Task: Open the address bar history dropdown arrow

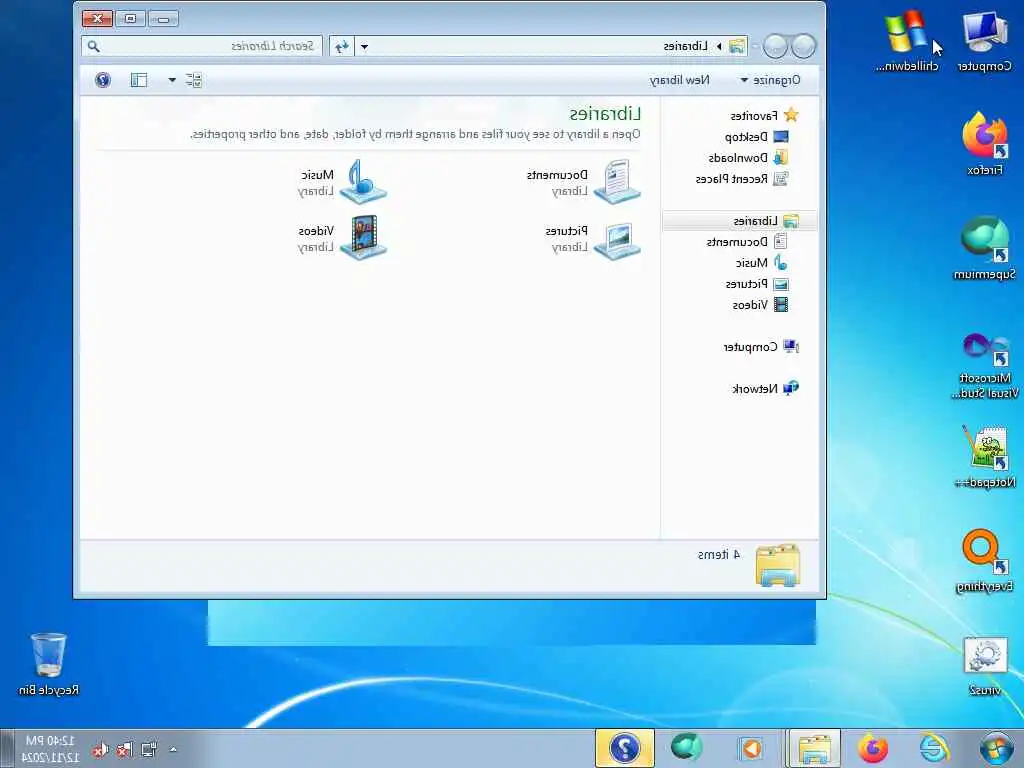Action: [x=364, y=46]
